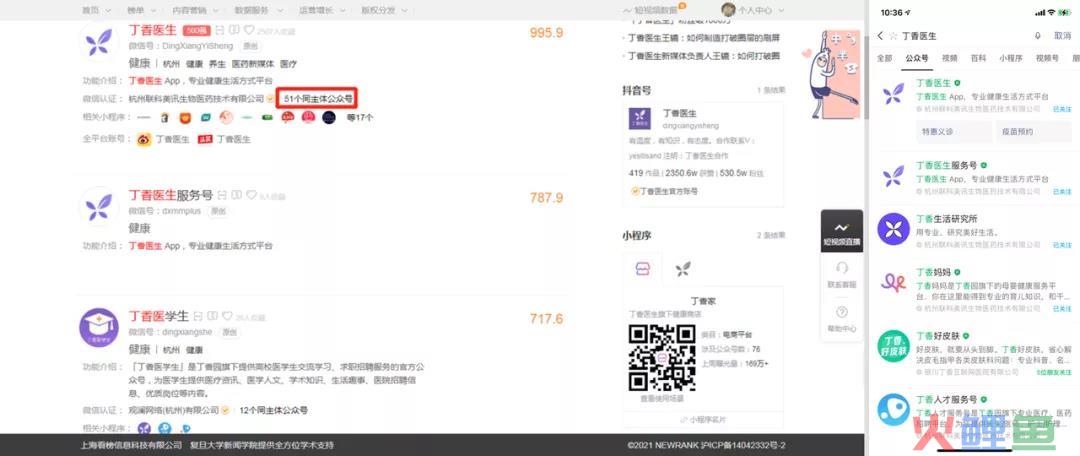Select 全部 tab in phone search
The image size is (1080, 456).
884,59
